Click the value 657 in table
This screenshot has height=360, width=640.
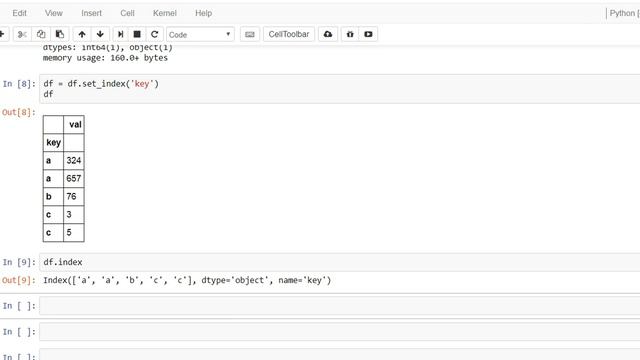click(74, 178)
